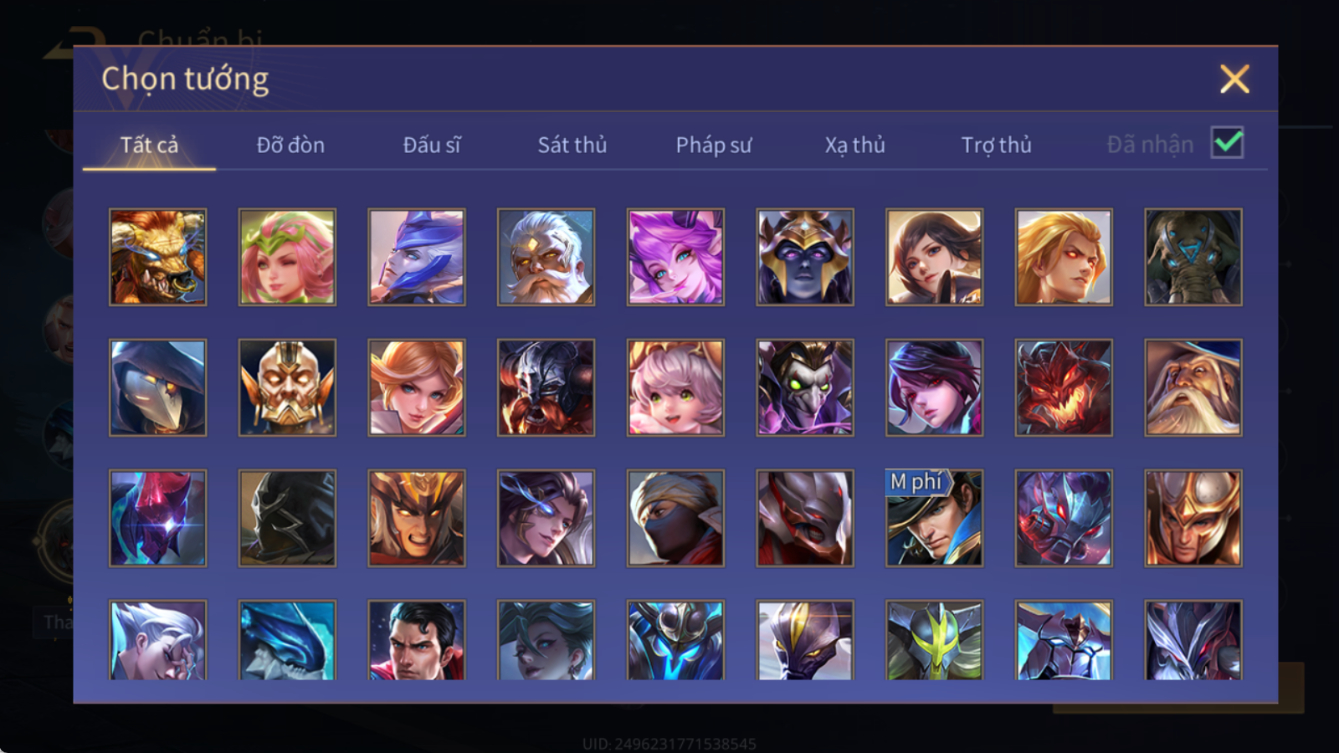Choose the masked ninja hero with headband
Viewport: 1339px width, 753px height.
click(675, 518)
